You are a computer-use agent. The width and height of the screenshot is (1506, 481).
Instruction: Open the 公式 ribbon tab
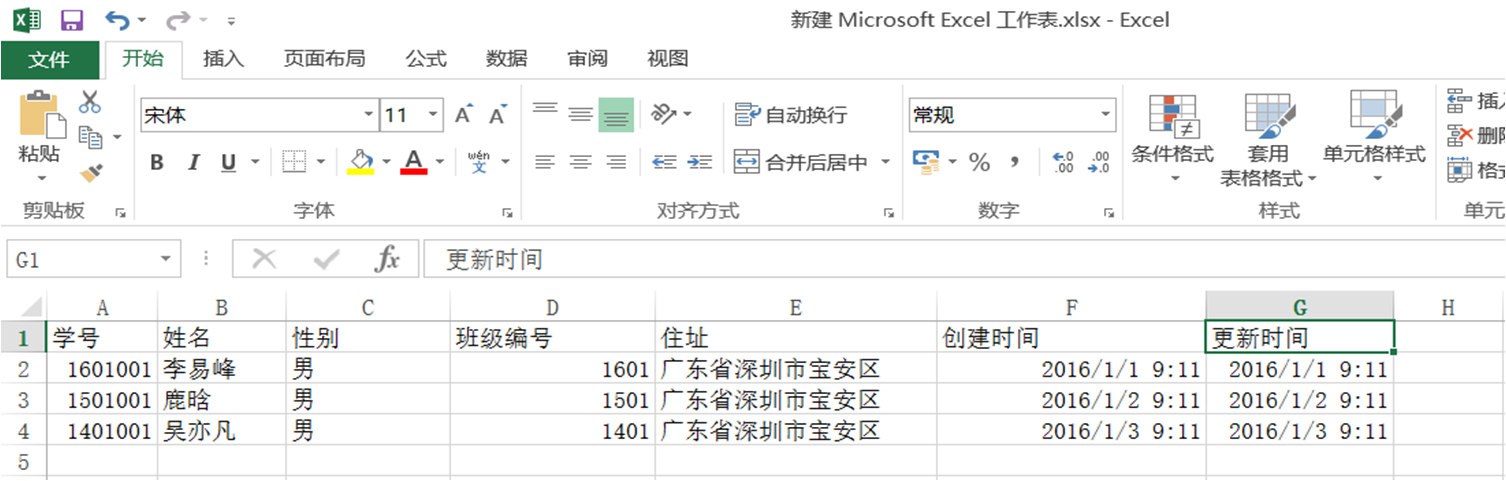coord(426,59)
